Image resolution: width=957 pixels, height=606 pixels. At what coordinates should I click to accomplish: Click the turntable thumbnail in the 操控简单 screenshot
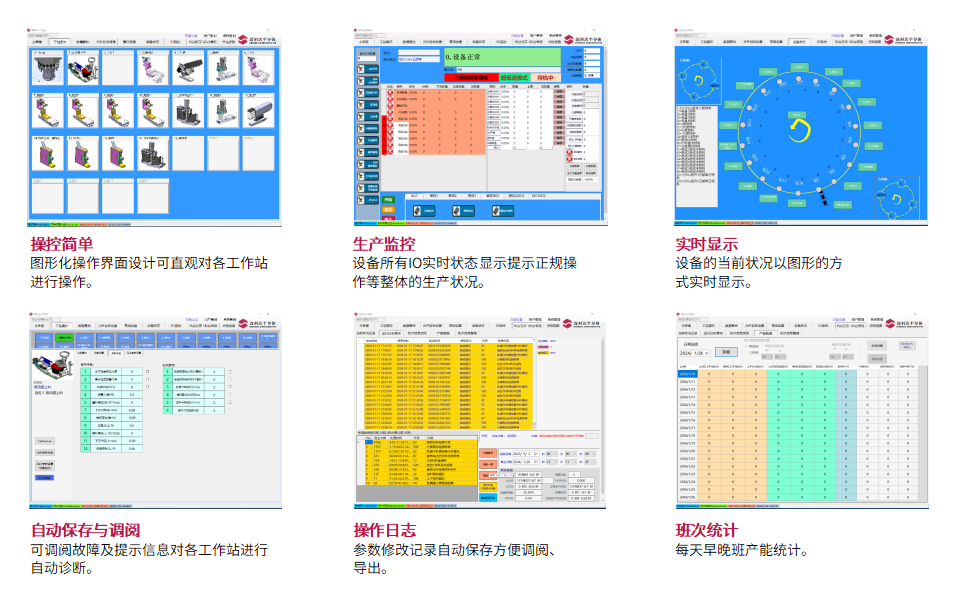(47, 68)
